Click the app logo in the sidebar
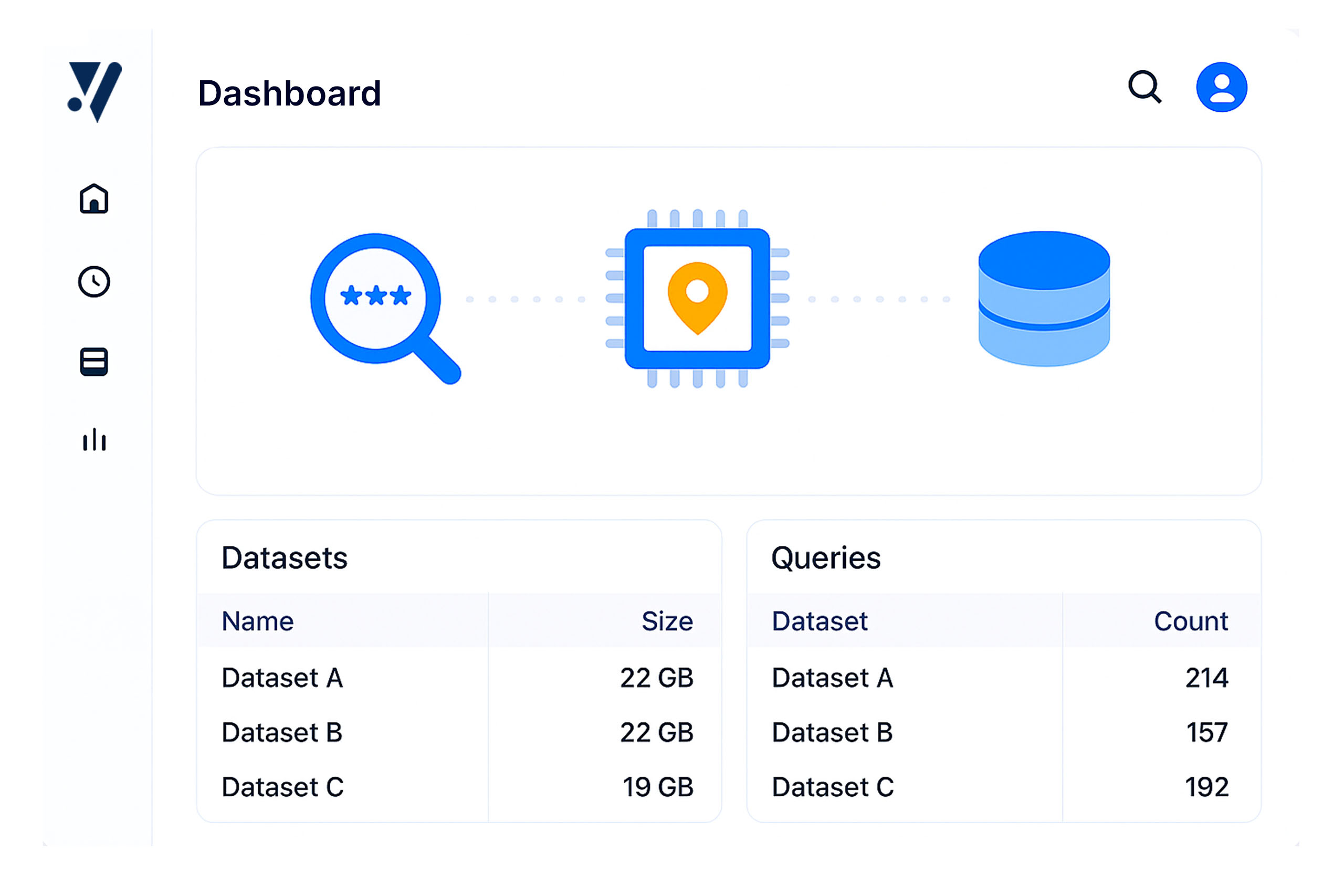Screen dimensions: 1344x896 [94, 91]
